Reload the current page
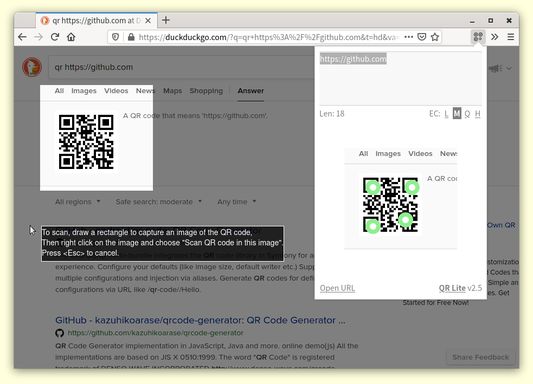533x384 pixels. [55, 37]
